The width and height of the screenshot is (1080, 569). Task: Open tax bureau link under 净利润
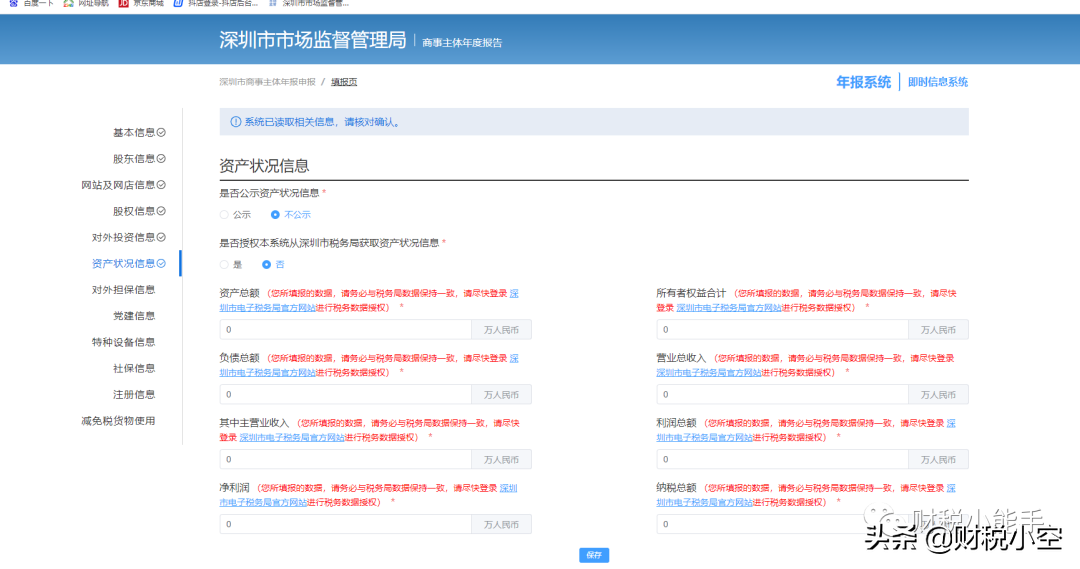(x=263, y=502)
